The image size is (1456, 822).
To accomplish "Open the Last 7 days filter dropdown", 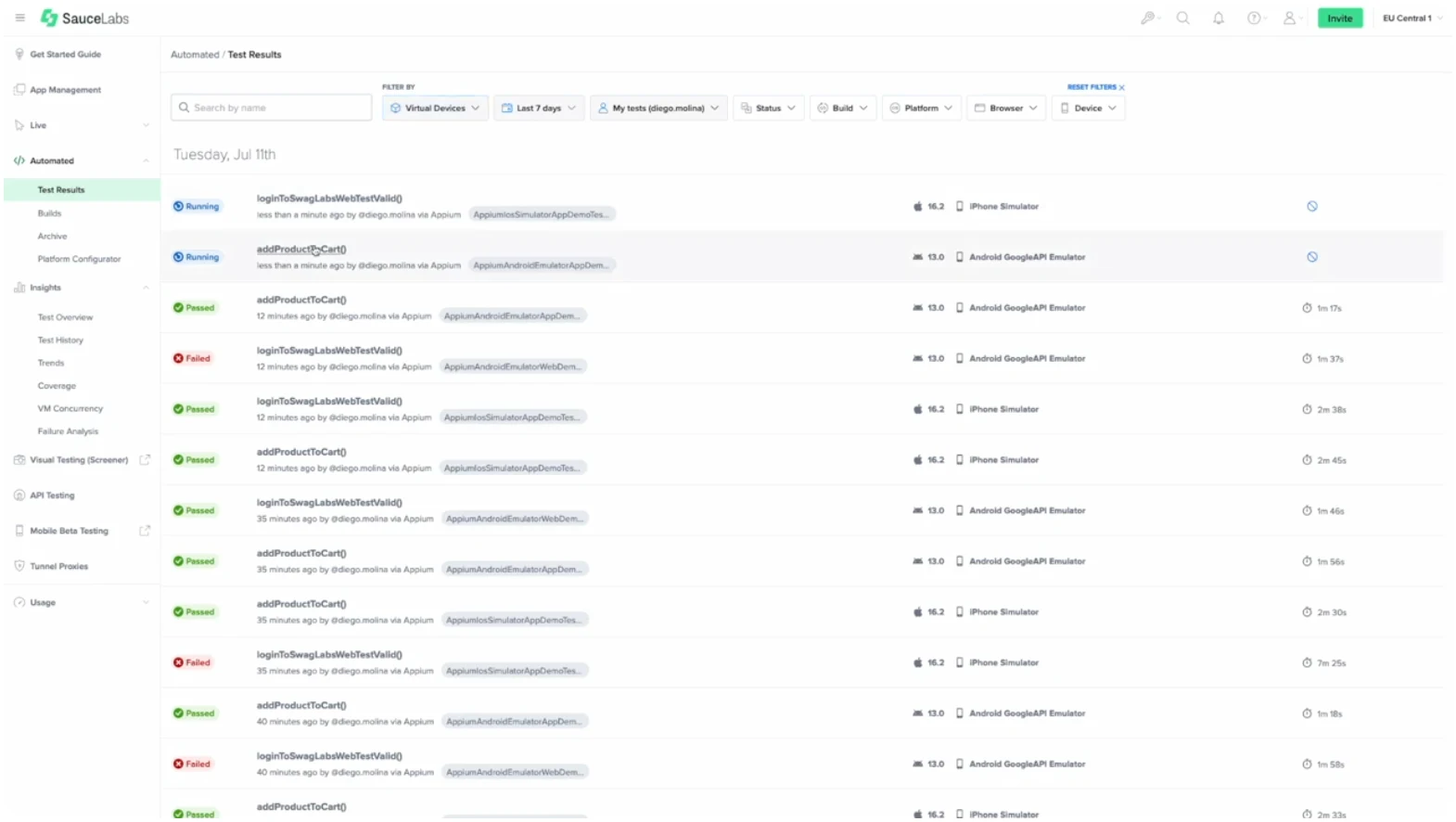I will pyautogui.click(x=539, y=108).
